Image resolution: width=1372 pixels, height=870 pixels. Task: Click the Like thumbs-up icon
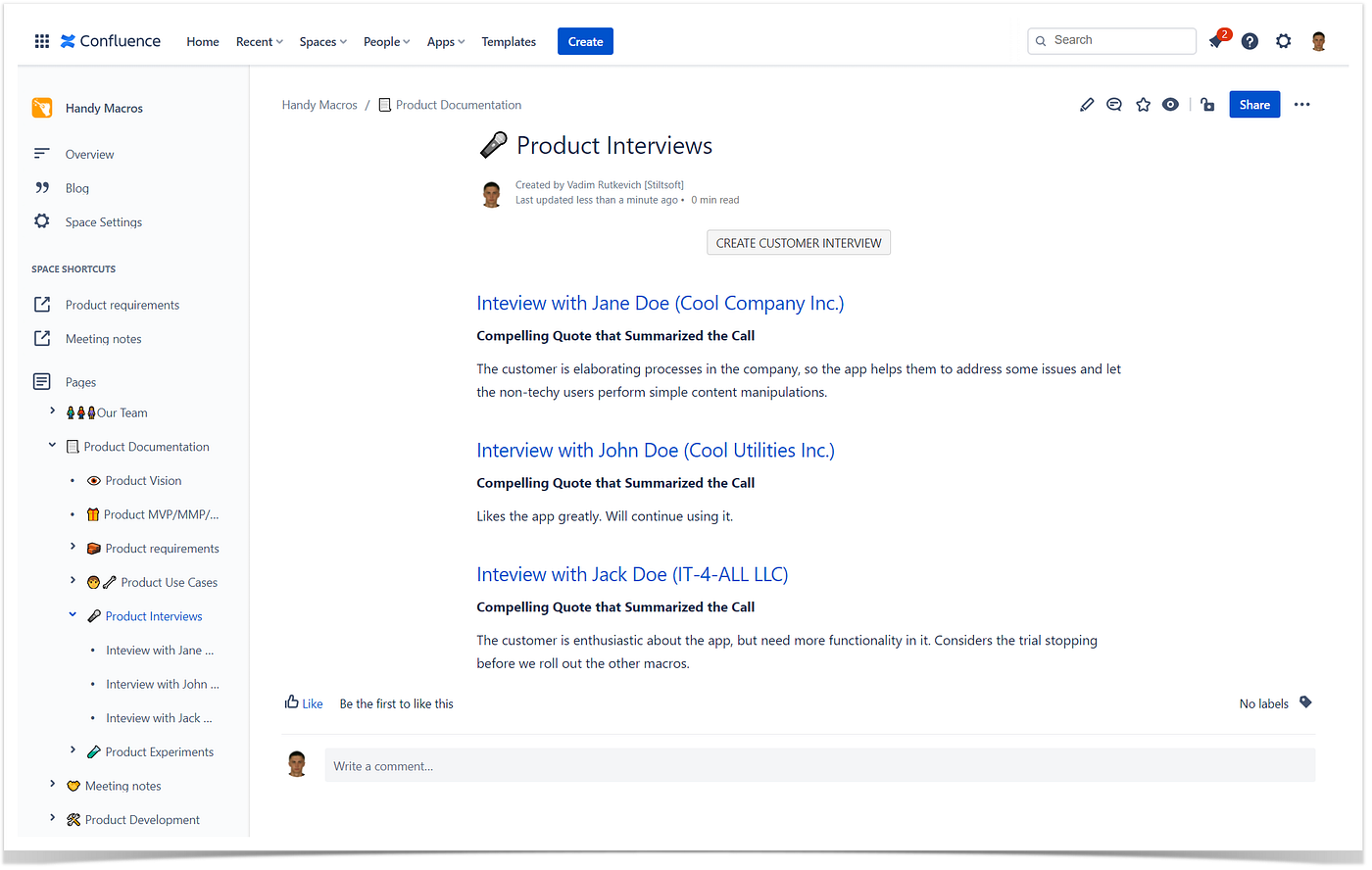(x=292, y=701)
